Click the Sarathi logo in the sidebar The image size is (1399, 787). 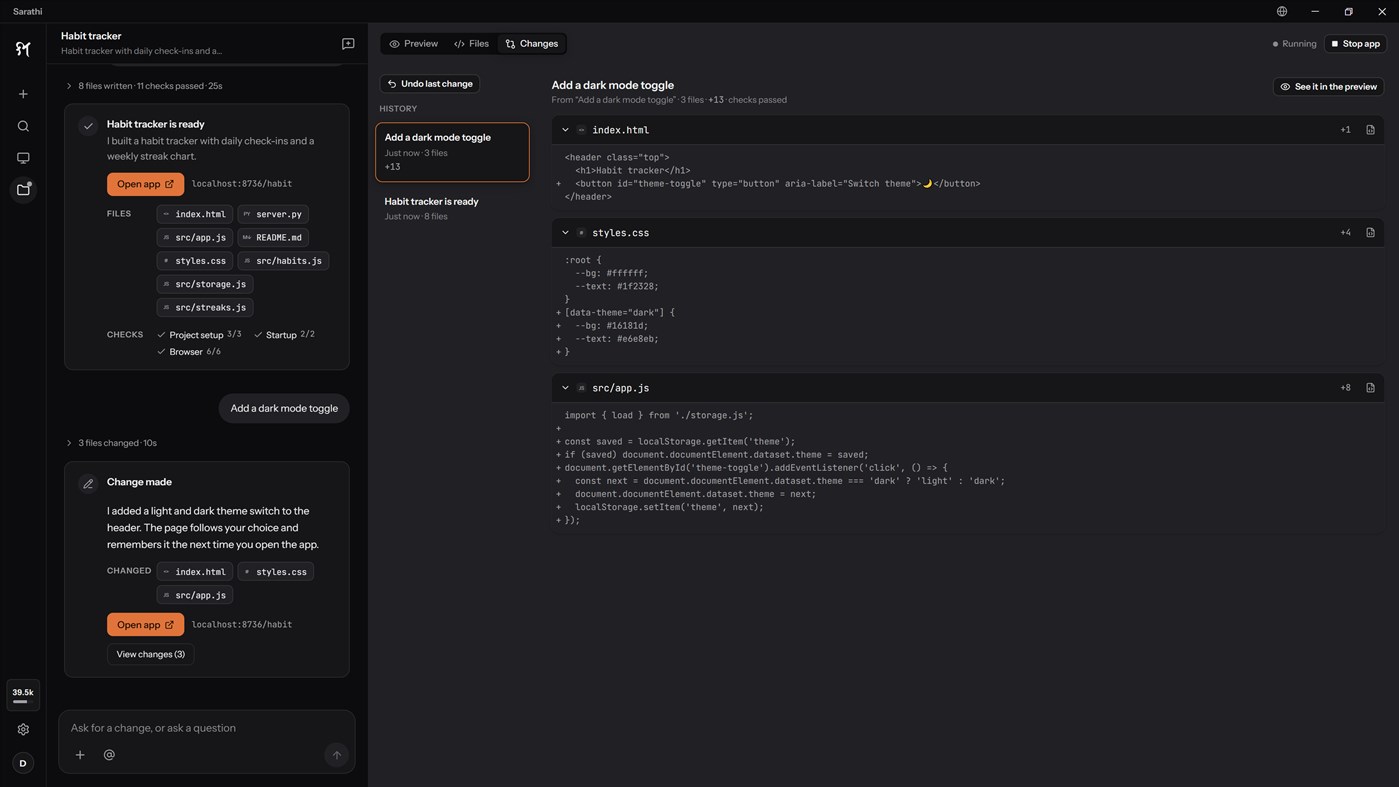tap(23, 49)
